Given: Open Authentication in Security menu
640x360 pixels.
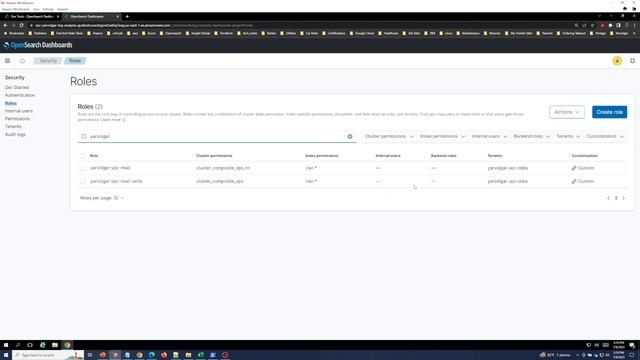Looking at the screenshot, I should (20, 95).
